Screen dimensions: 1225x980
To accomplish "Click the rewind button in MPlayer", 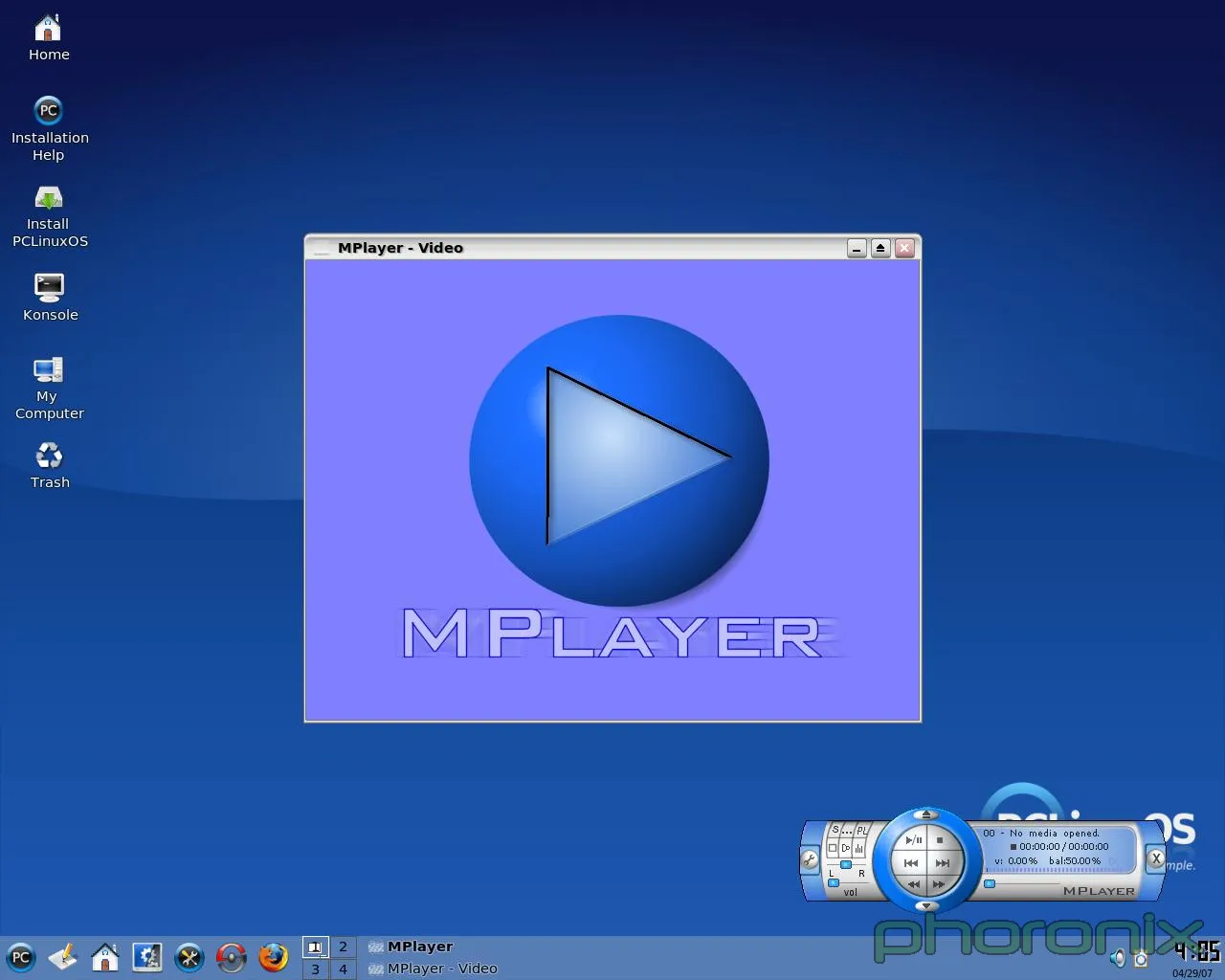I will click(914, 884).
